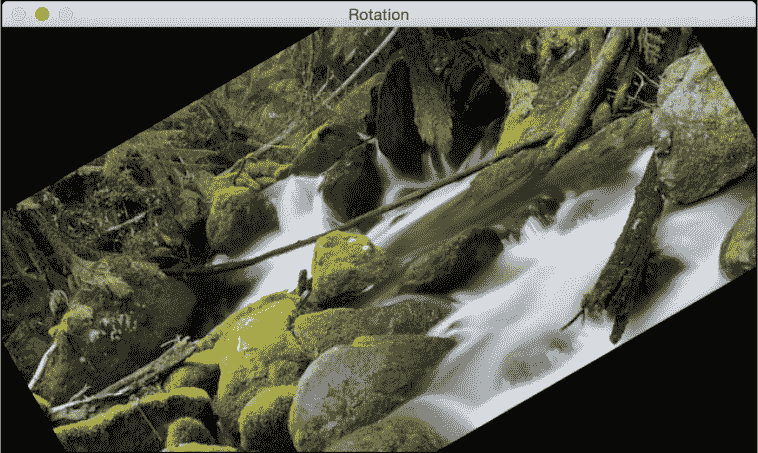
Task: Click the mossy rock at the far right edge
Action: pyautogui.click(x=740, y=240)
